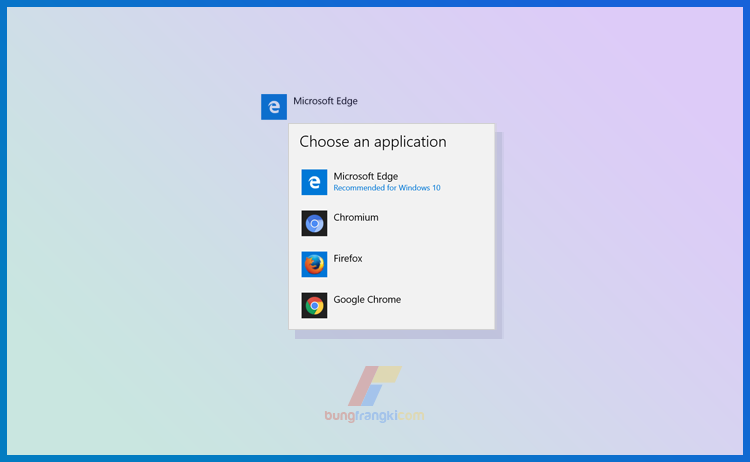Screen dimensions: 750x462
Task: Select the "Firefox" text entry
Action: point(348,258)
